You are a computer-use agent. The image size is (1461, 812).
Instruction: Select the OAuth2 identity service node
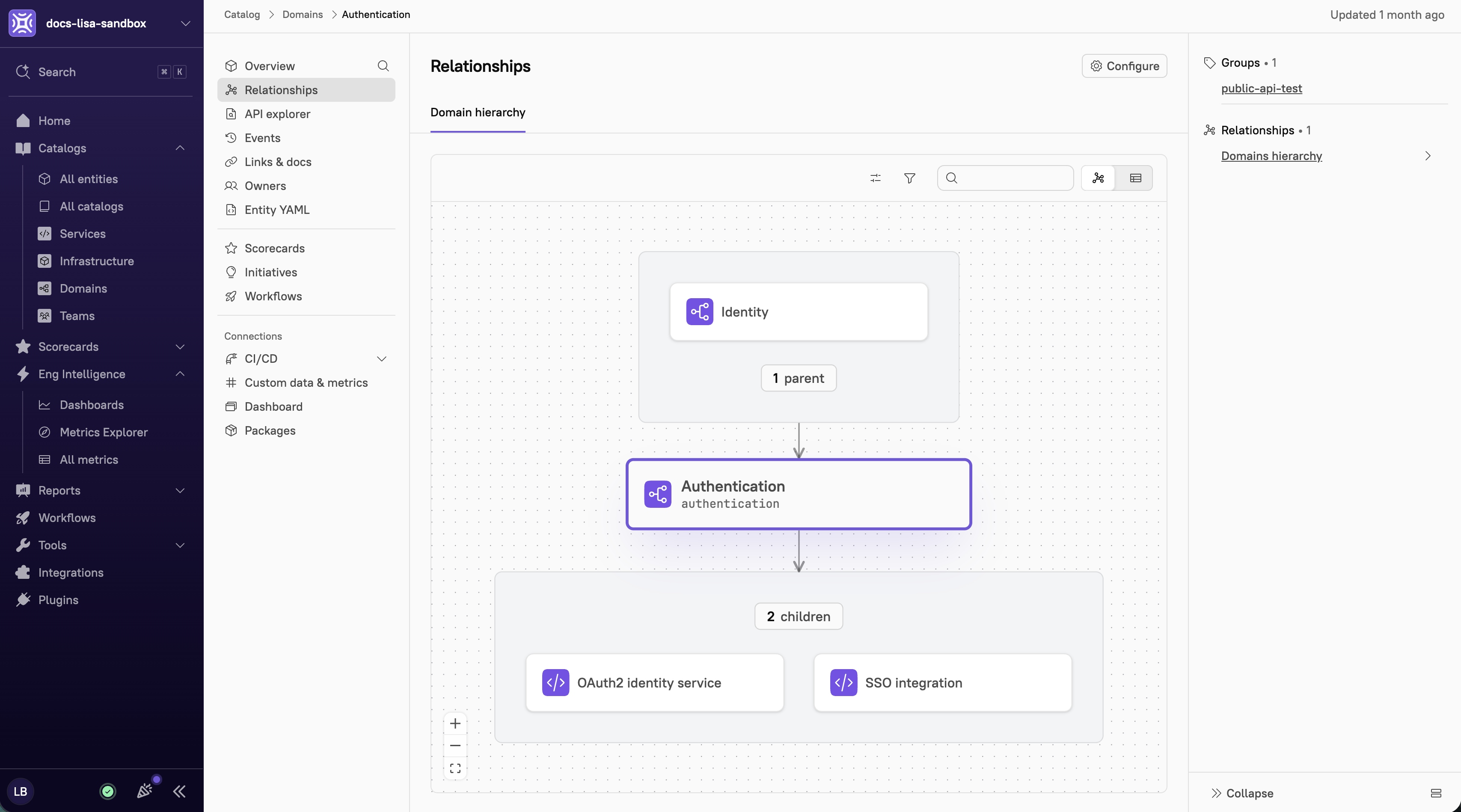pos(654,683)
